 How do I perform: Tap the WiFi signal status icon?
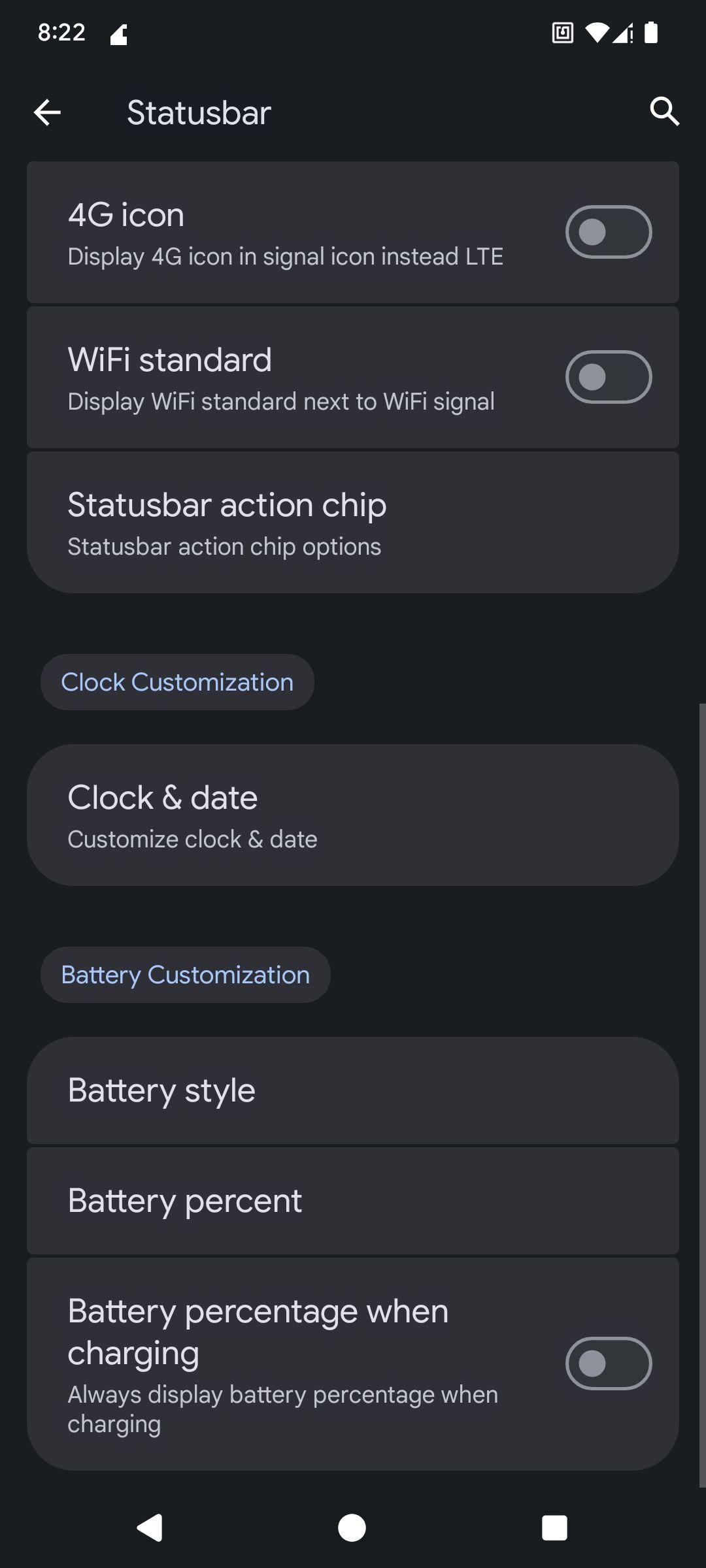596,32
